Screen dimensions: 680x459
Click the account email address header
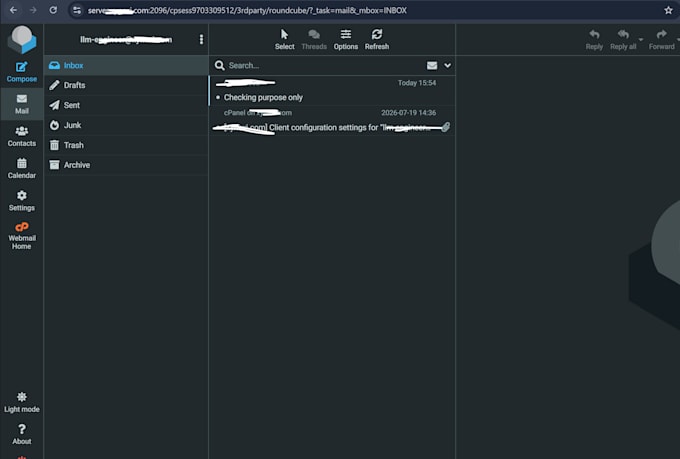click(126, 39)
